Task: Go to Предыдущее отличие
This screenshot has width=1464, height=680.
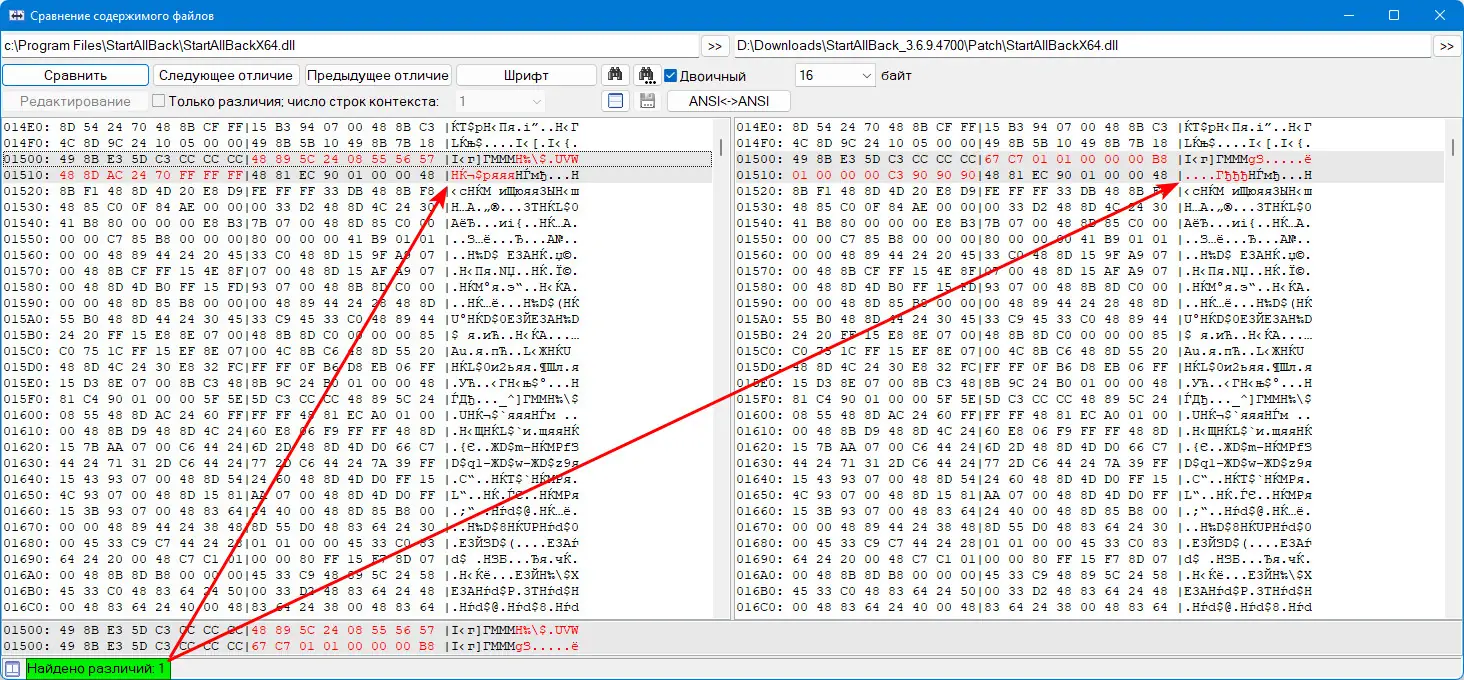Action: [x=378, y=75]
